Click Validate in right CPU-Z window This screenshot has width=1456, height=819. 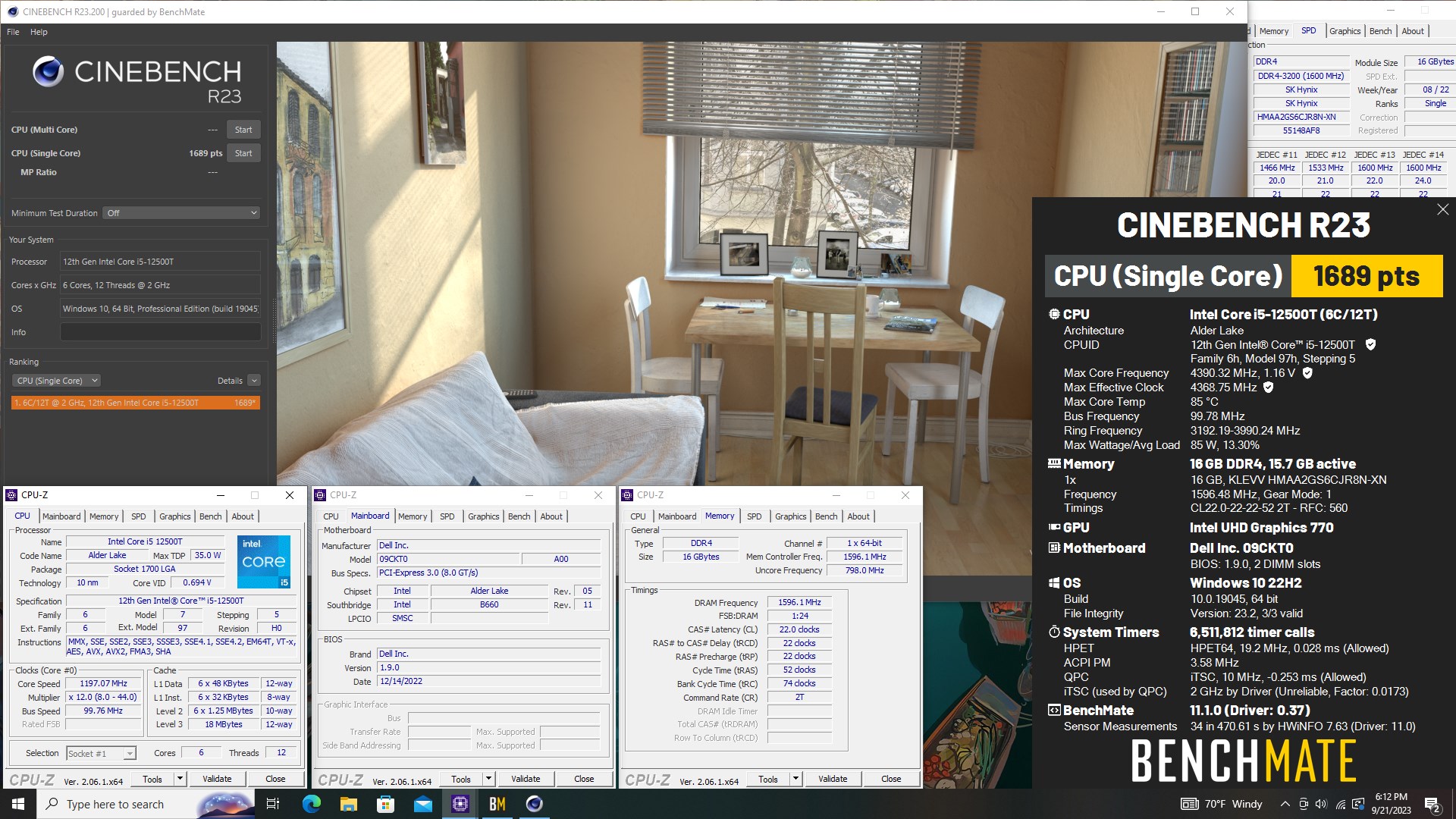pyautogui.click(x=833, y=779)
